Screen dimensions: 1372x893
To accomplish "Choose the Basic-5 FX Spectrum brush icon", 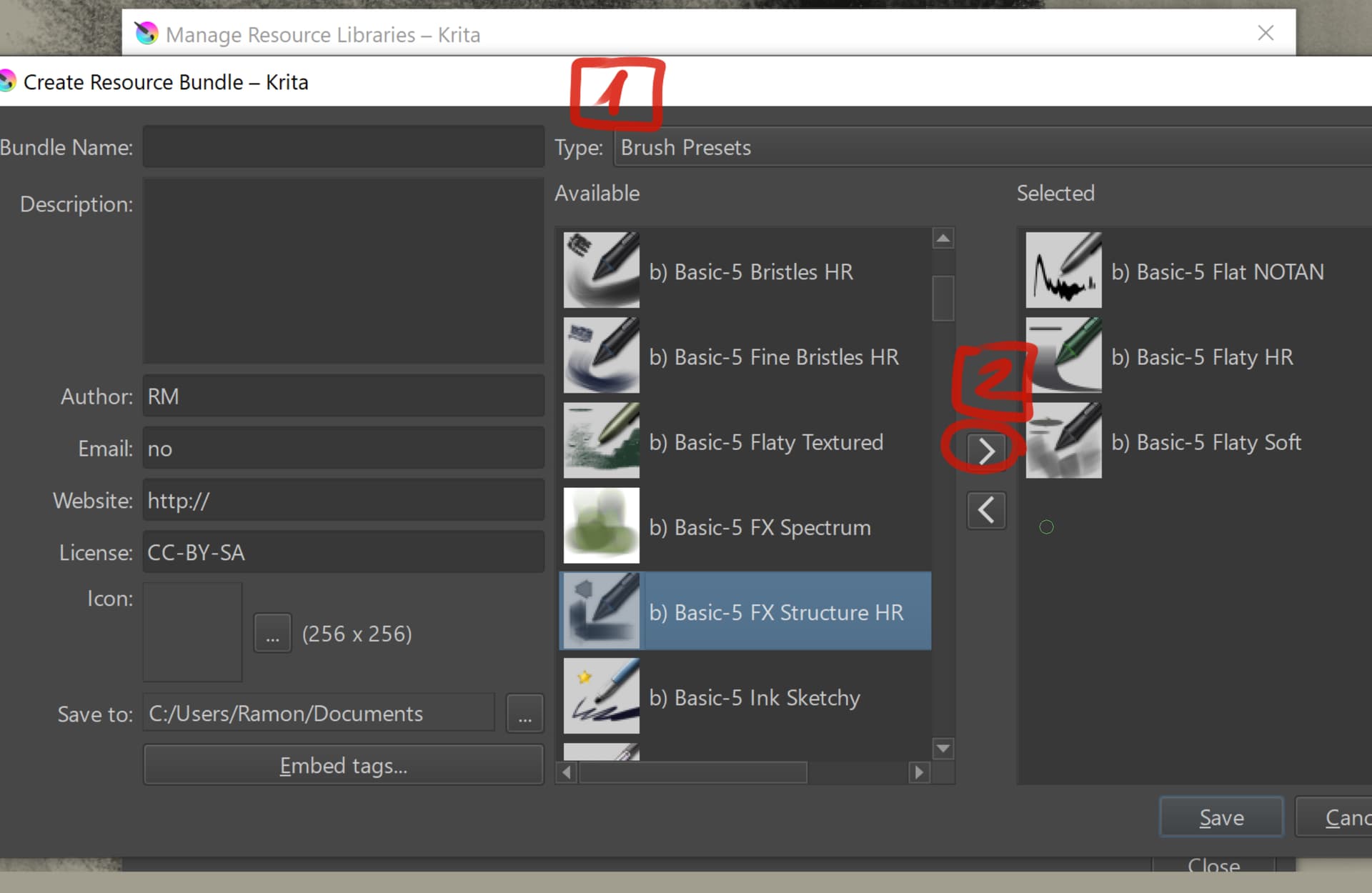I will (x=601, y=526).
